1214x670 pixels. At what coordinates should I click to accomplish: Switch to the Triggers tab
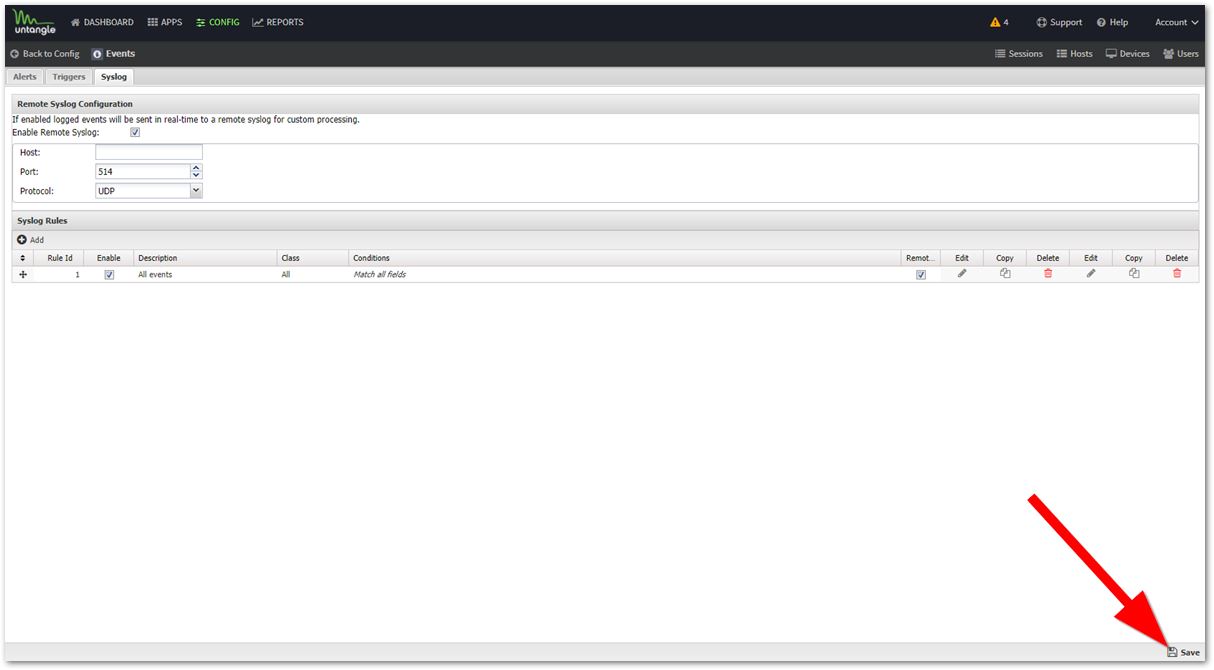[69, 77]
